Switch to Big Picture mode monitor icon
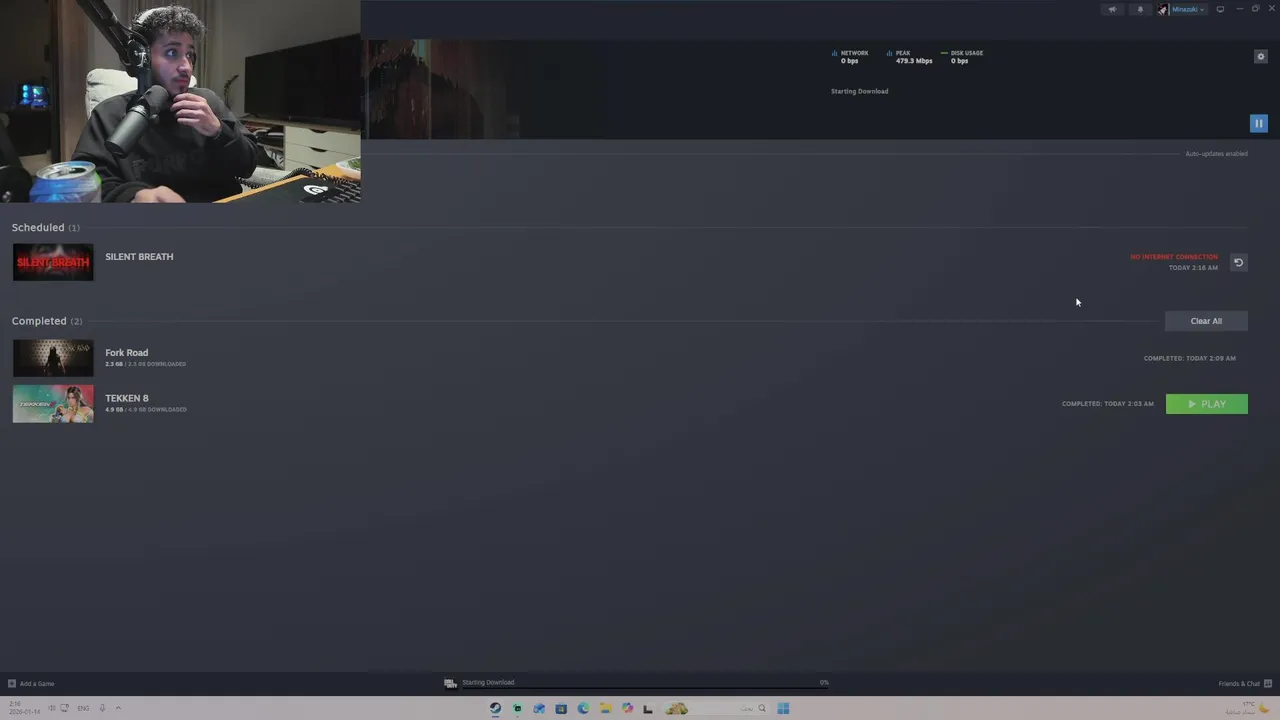 click(1220, 9)
